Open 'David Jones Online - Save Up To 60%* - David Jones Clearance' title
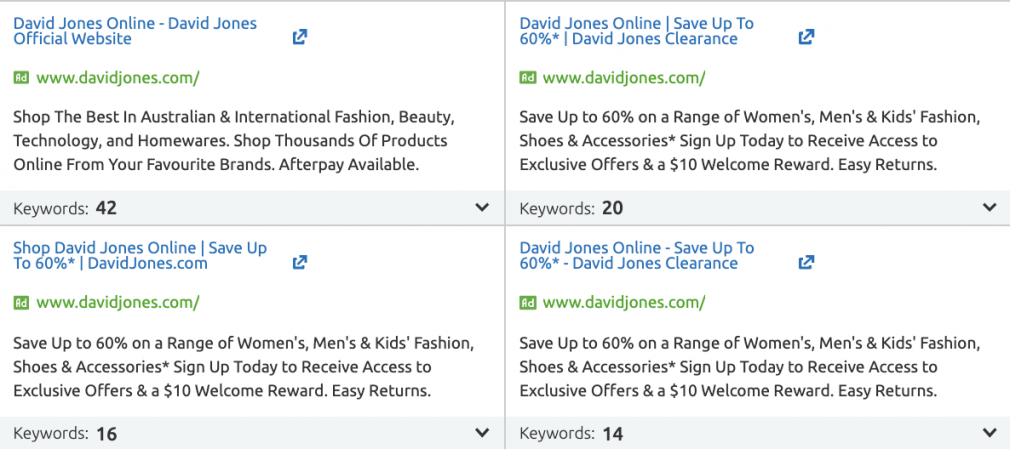Image resolution: width=1010 pixels, height=449 pixels. [636, 256]
